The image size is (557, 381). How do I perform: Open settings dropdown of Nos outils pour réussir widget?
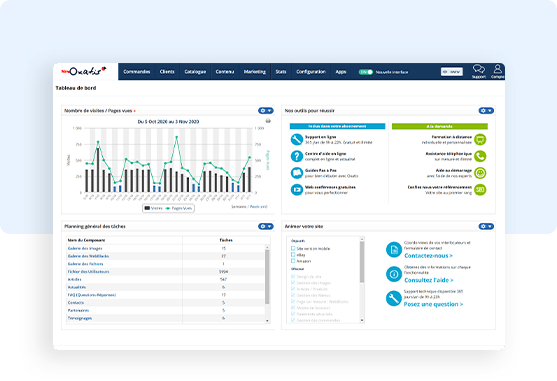(x=486, y=111)
